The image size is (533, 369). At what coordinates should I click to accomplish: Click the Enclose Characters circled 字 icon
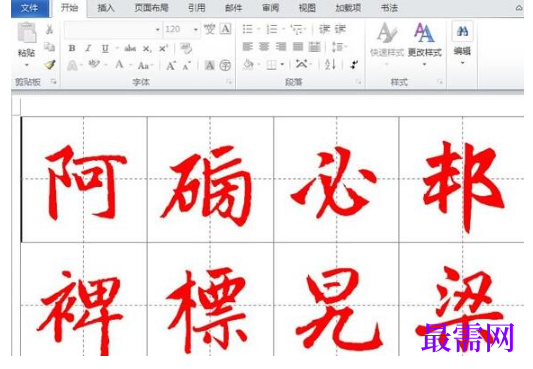coord(225,65)
